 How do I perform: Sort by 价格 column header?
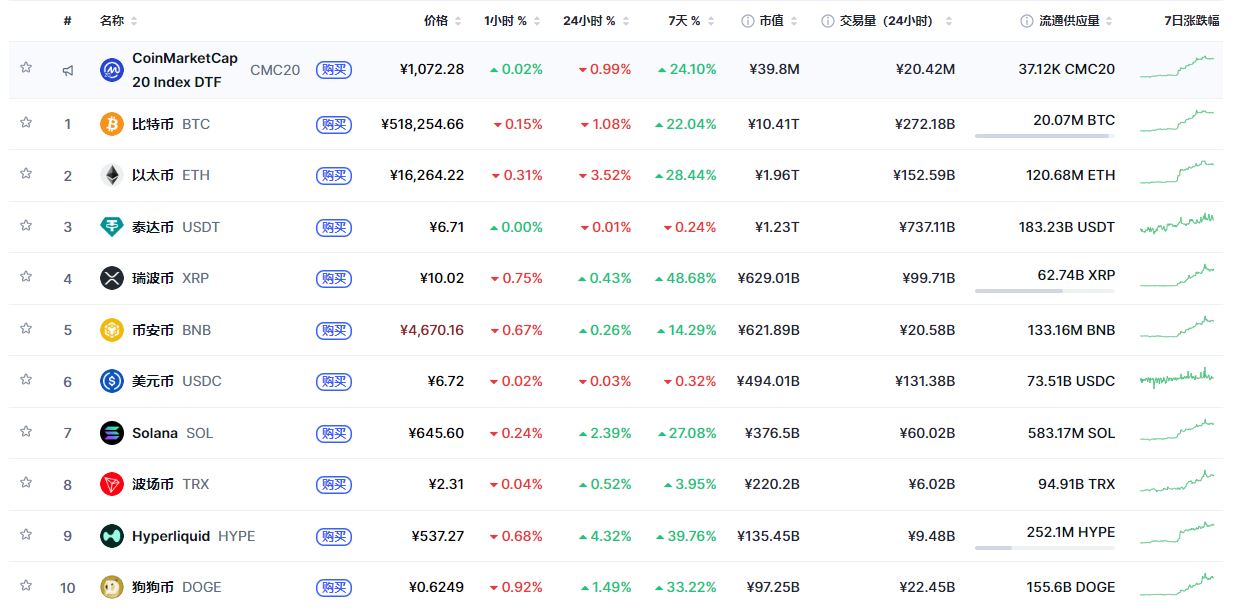click(443, 21)
